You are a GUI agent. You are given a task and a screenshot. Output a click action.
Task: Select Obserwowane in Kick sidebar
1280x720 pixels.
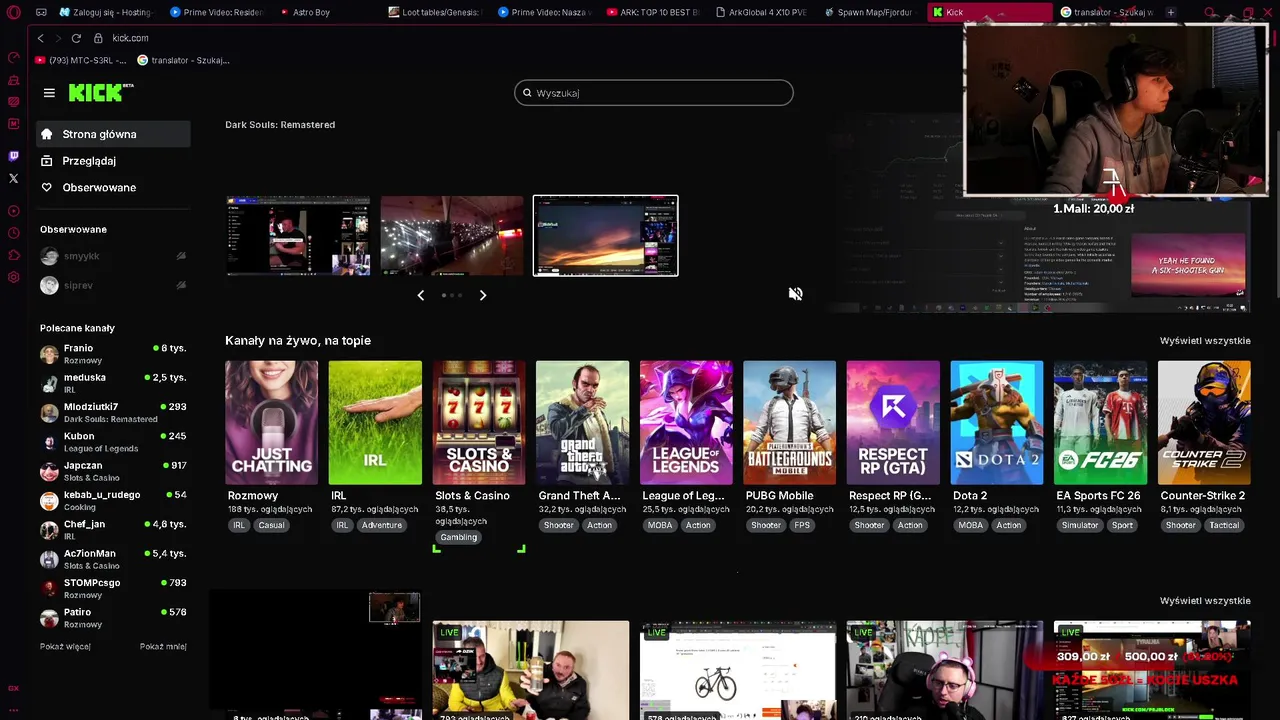click(113, 187)
